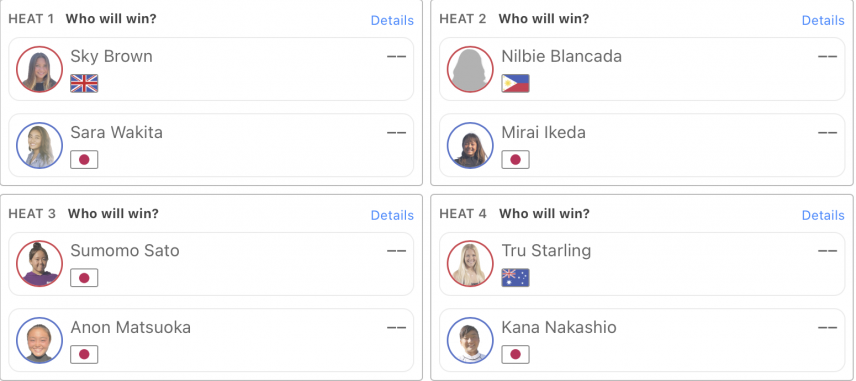Click the Philippines flag under Nilbie Blancada
Image resolution: width=856 pixels, height=381 pixels.
515,84
